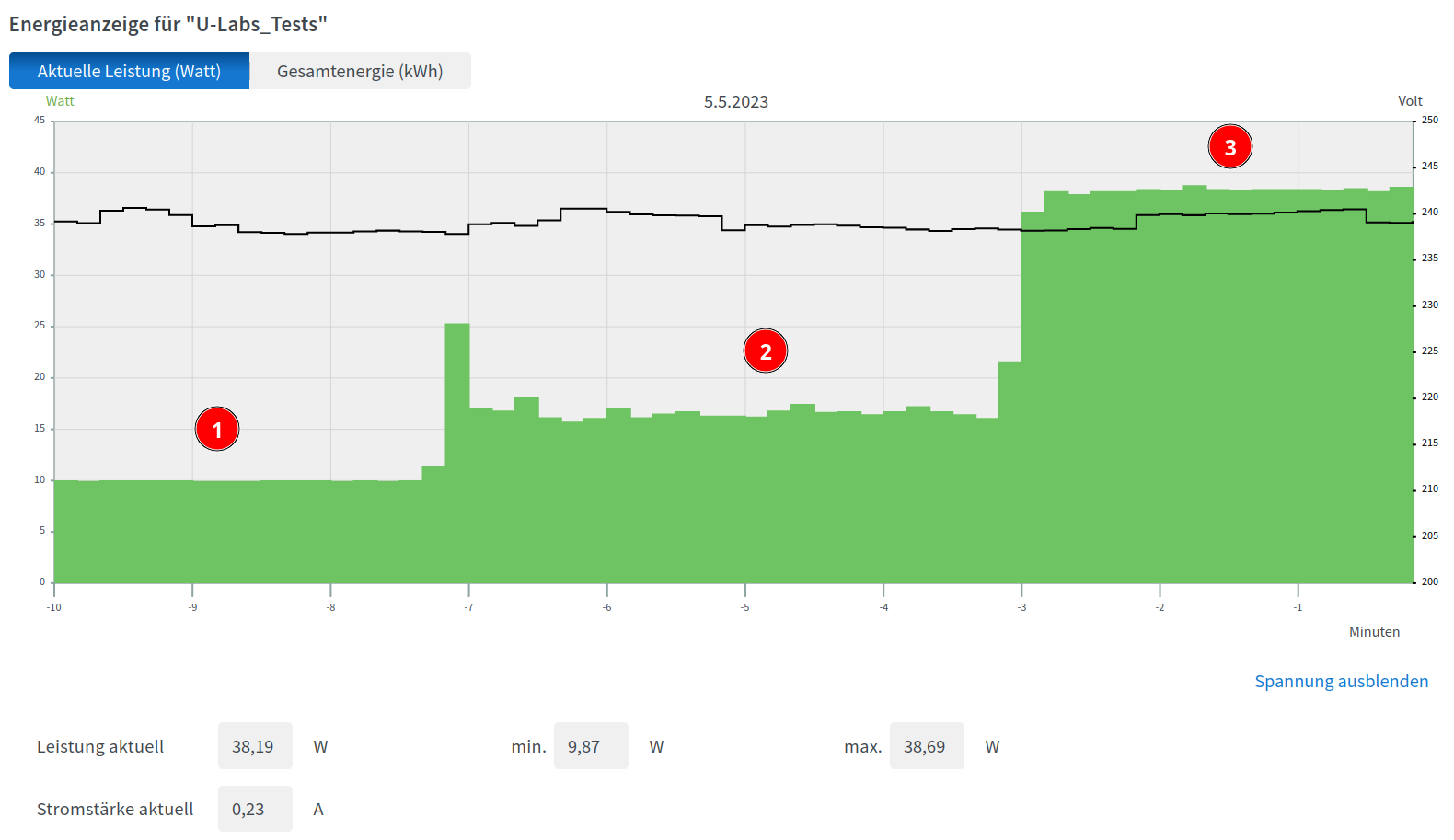
Task: Hide voltage via Spannung ausblenden link
Action: (x=1341, y=682)
